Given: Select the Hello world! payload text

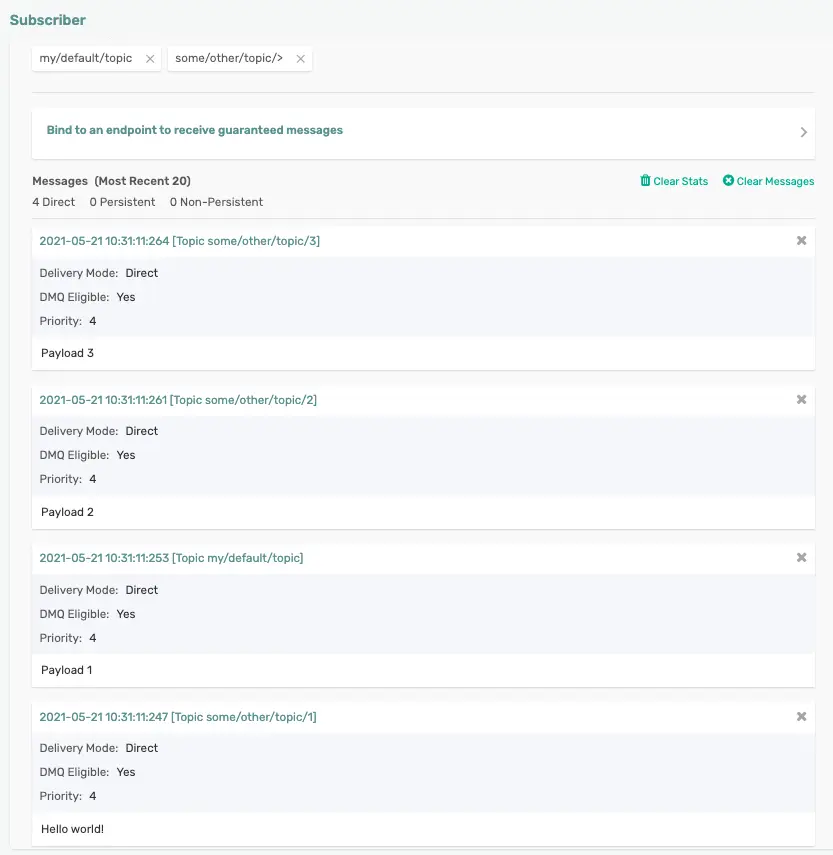Looking at the screenshot, I should 71,829.
